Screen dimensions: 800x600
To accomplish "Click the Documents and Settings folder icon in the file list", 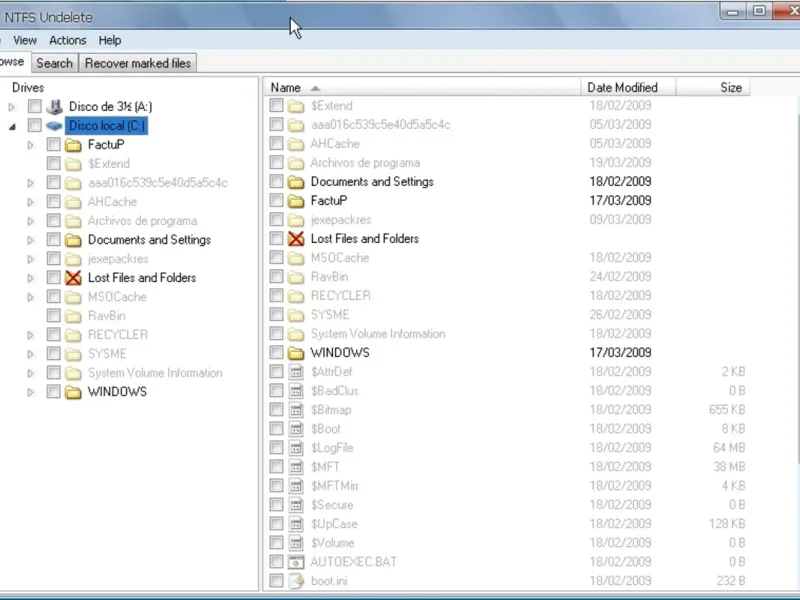I will point(296,182).
